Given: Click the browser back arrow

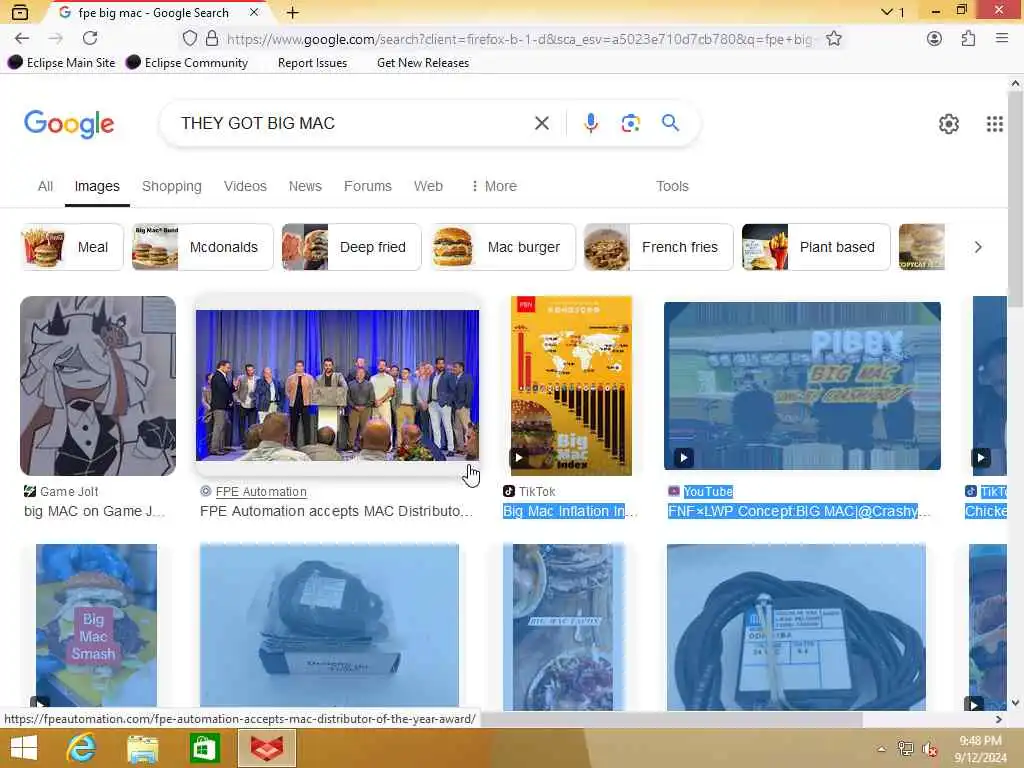Looking at the screenshot, I should tap(22, 39).
